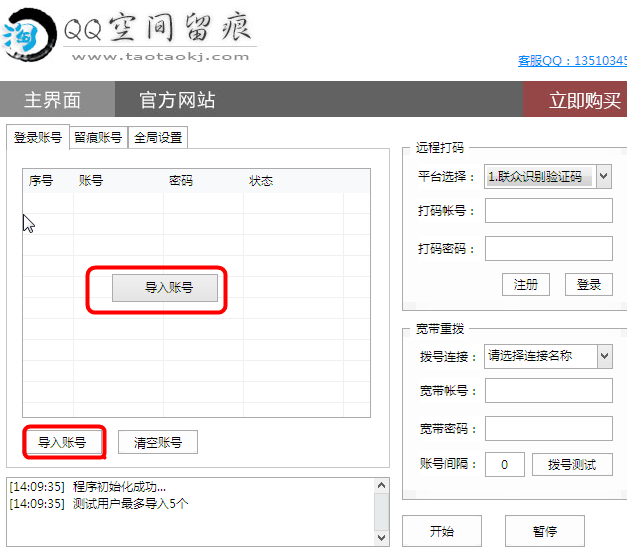Click the 宽带密码 input field
This screenshot has height=551, width=627.
coord(549,428)
